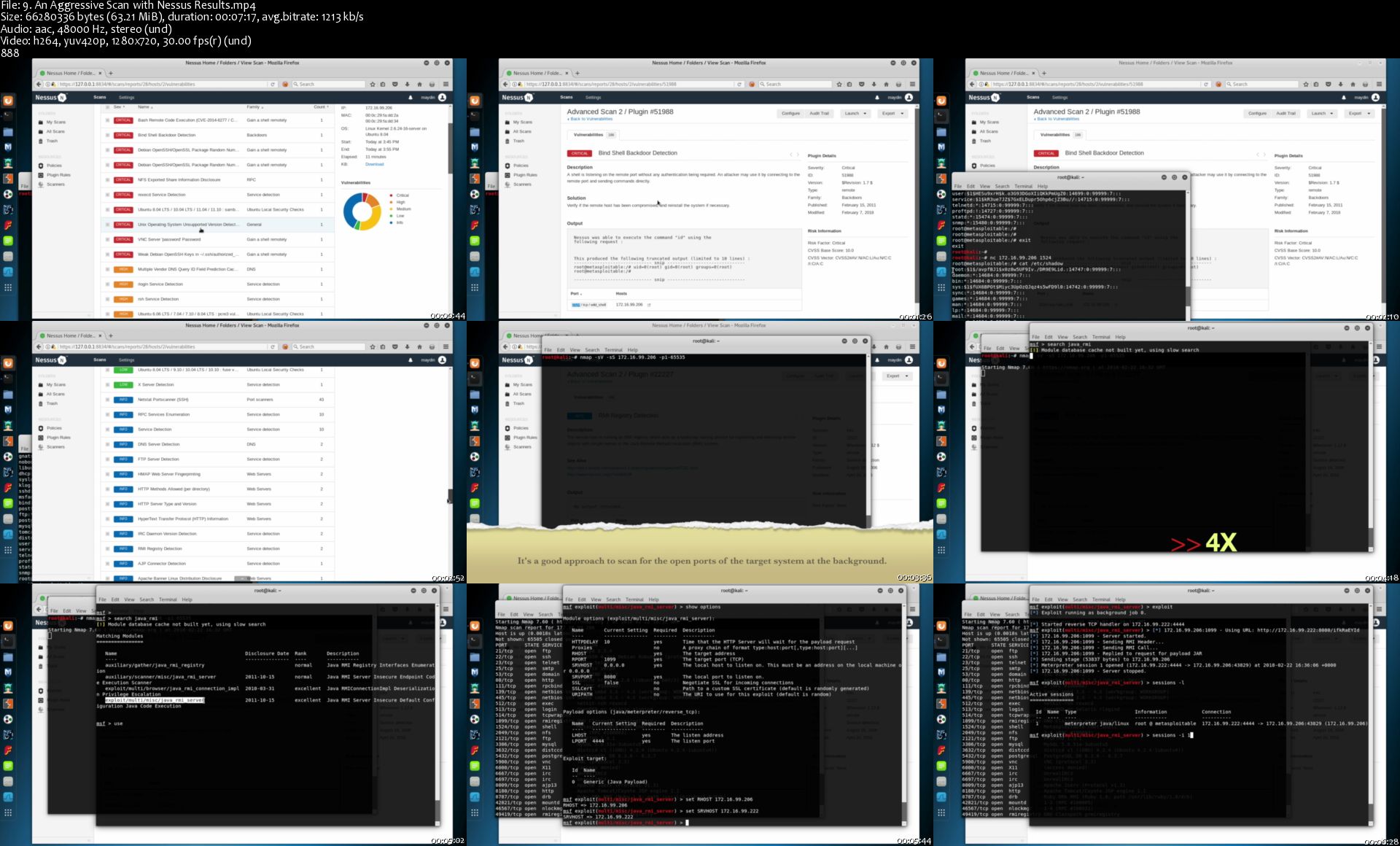Open Policies shield icon in 00:01:26 frame sidebar
Image resolution: width=1400 pixels, height=846 pixels.
point(507,166)
